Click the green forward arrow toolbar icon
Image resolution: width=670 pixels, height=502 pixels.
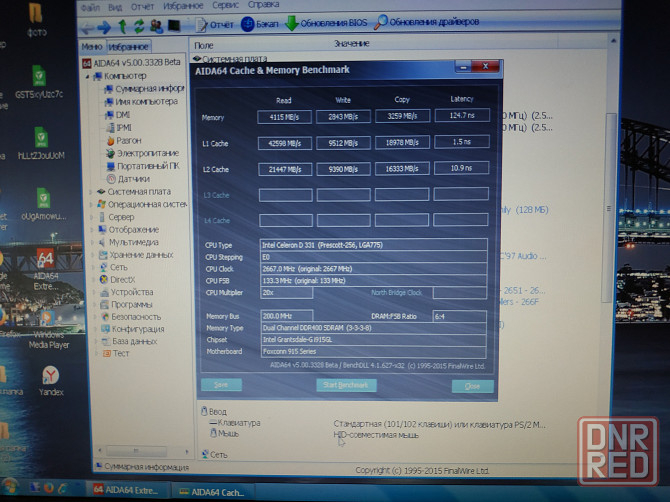tap(105, 27)
